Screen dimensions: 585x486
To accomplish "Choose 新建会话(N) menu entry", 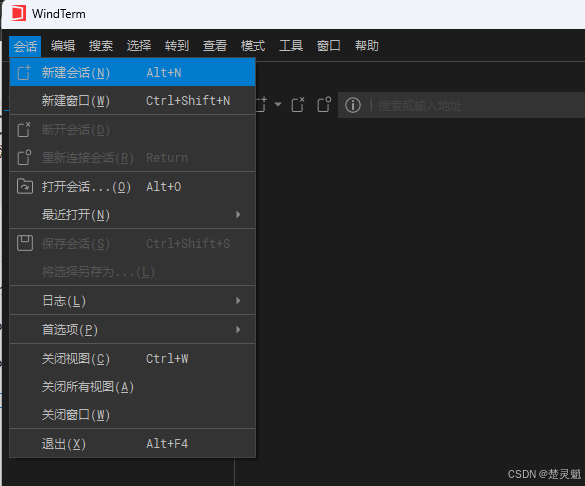I will [132, 72].
